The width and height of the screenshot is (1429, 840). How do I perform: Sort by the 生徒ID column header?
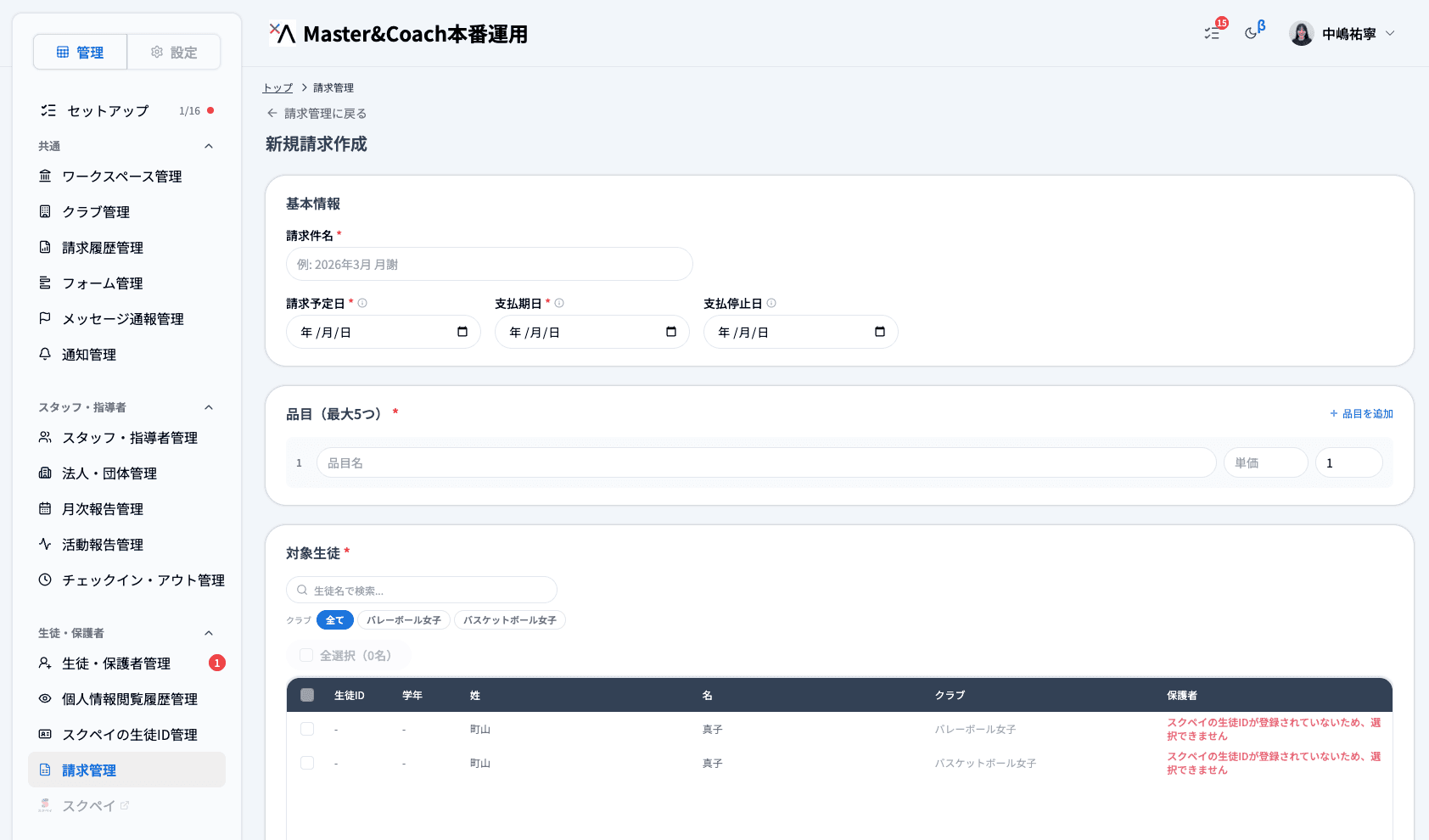point(350,695)
